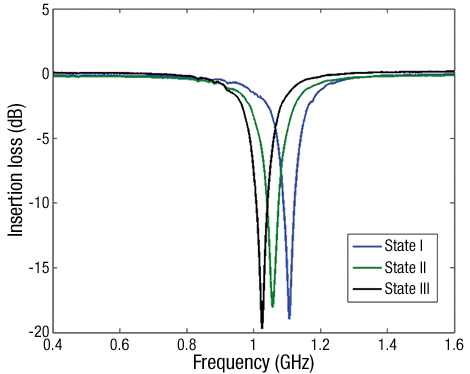Click the x-axis tick label 1.2
Image resolution: width=470 pixels, height=374 pixels.
(x=321, y=345)
